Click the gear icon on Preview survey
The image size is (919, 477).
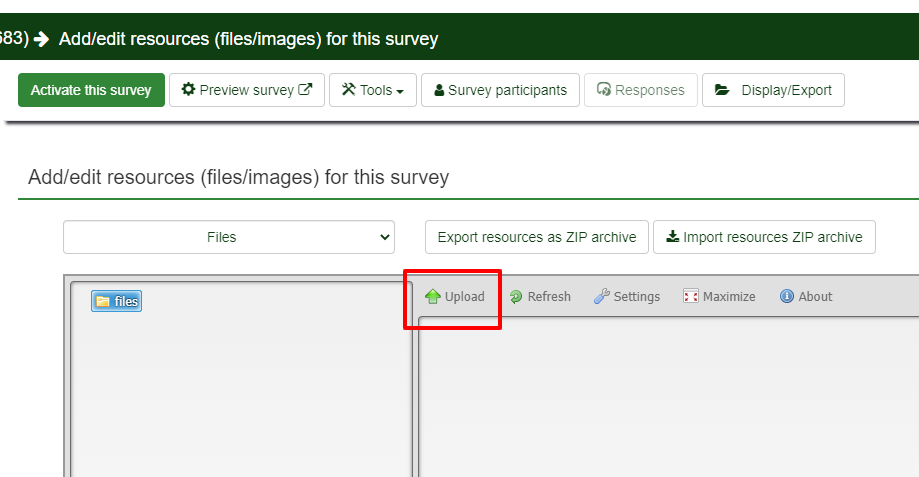tap(188, 90)
